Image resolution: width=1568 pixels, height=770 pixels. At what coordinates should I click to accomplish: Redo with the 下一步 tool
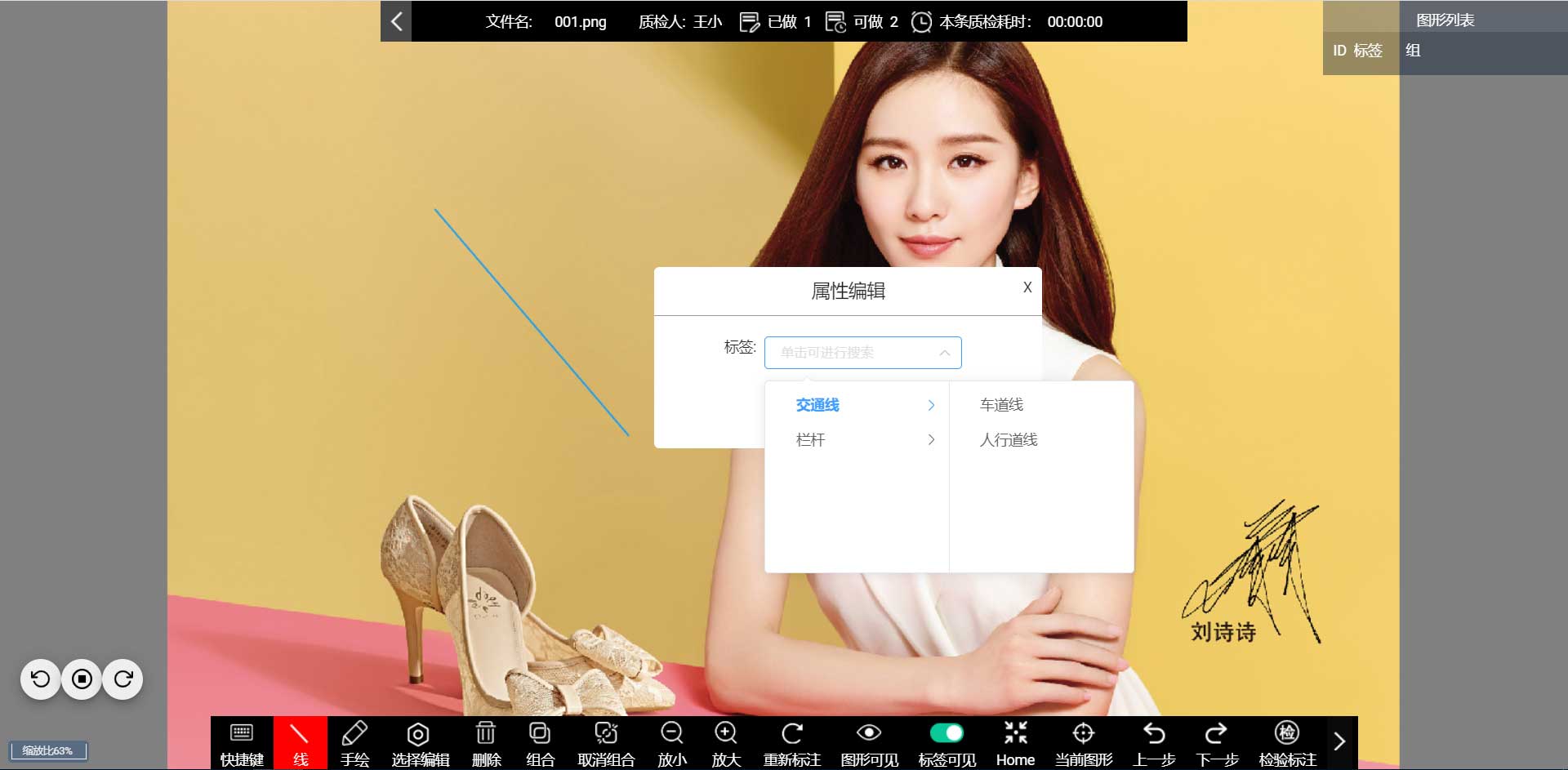click(1217, 744)
